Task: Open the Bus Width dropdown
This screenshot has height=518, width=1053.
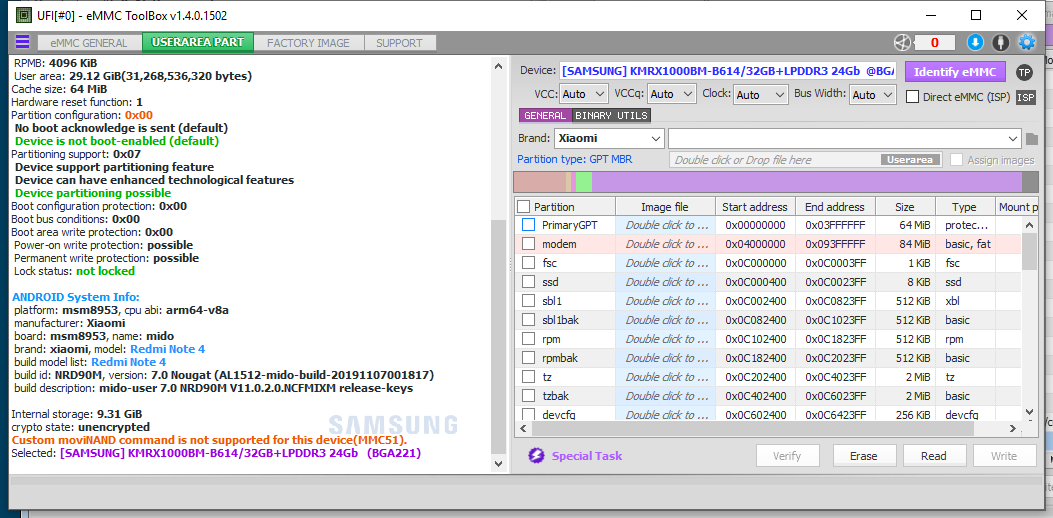Action: pyautogui.click(x=872, y=95)
